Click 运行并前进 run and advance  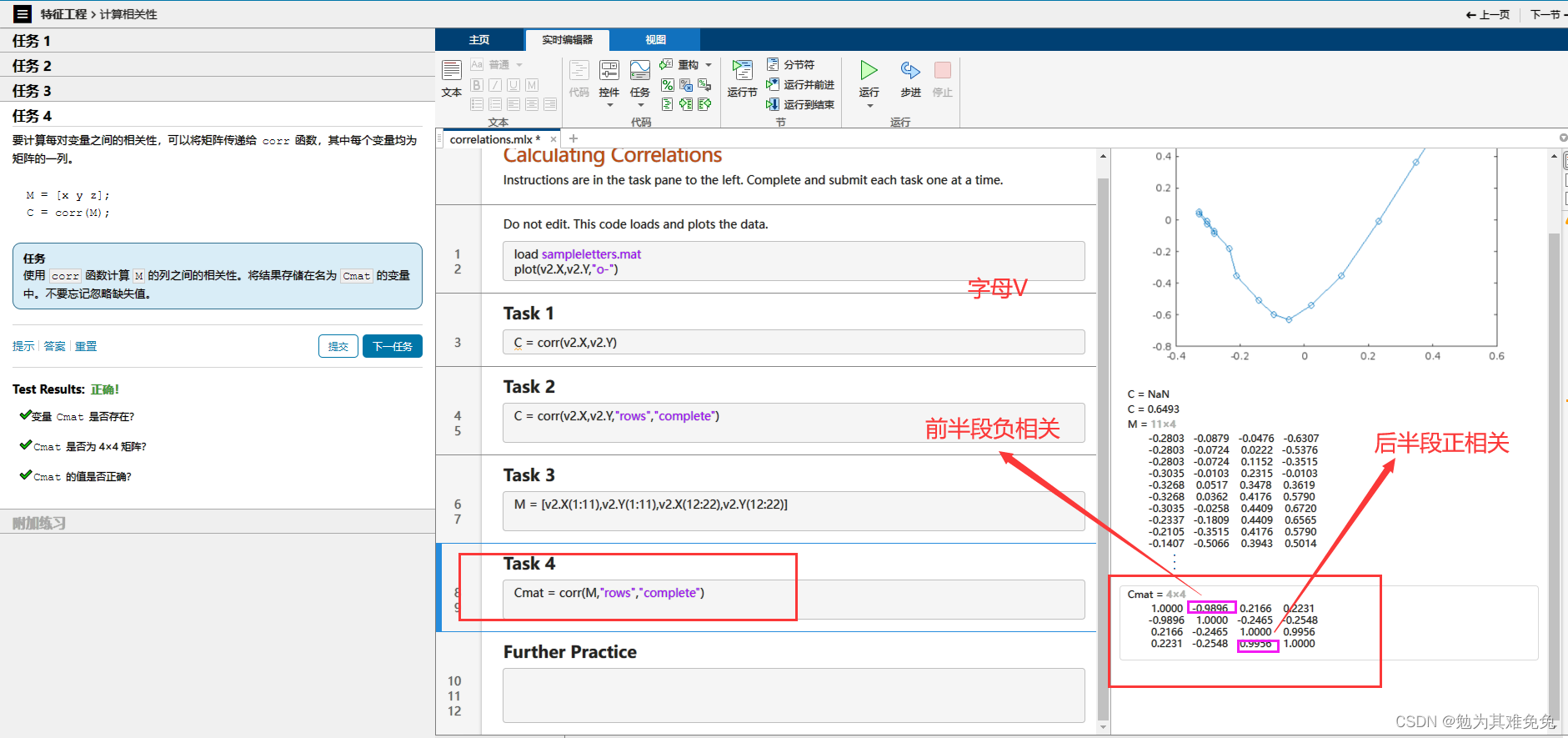pos(800,84)
